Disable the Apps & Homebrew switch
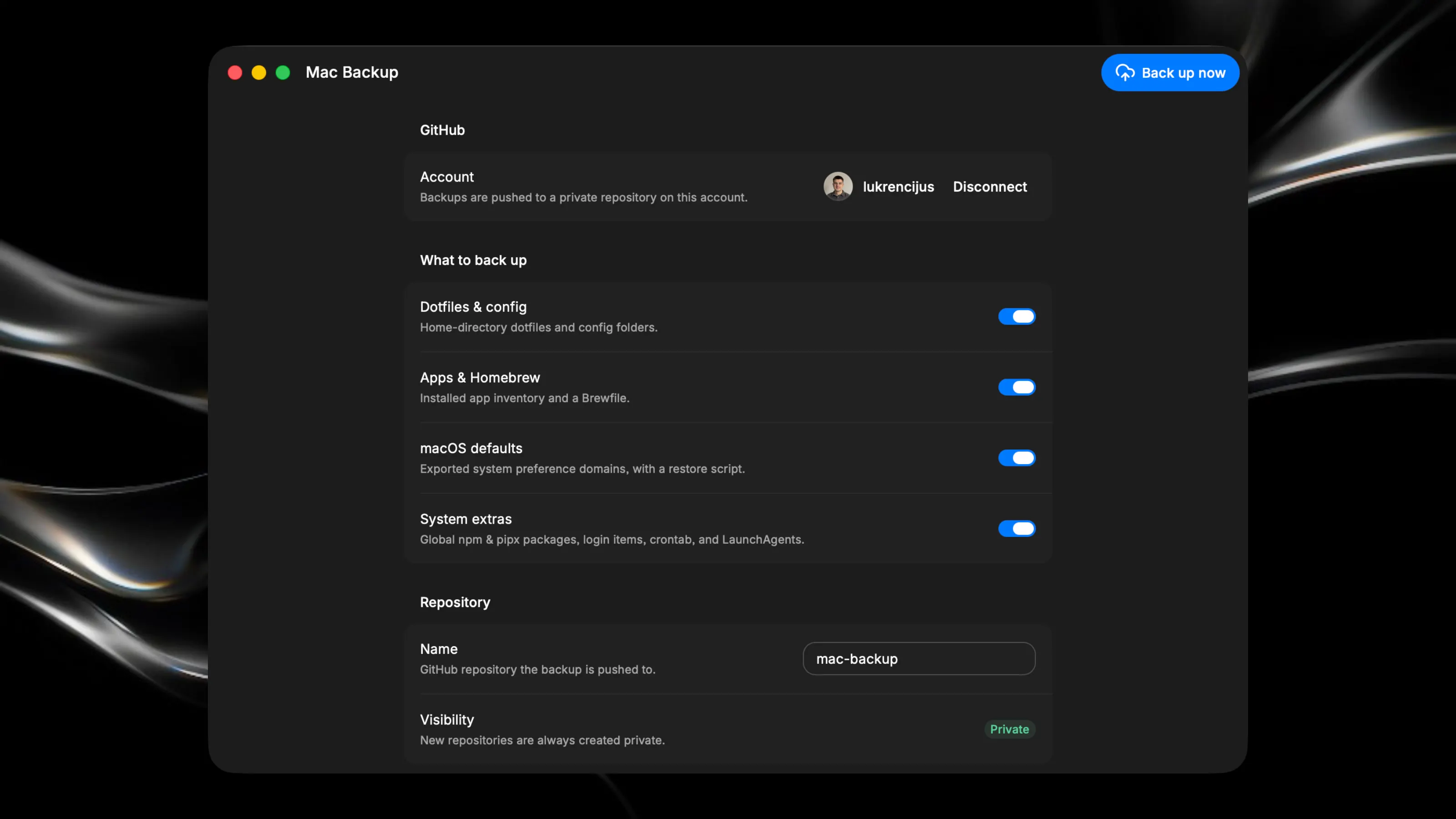The height and width of the screenshot is (819, 1456). pos(1016,387)
